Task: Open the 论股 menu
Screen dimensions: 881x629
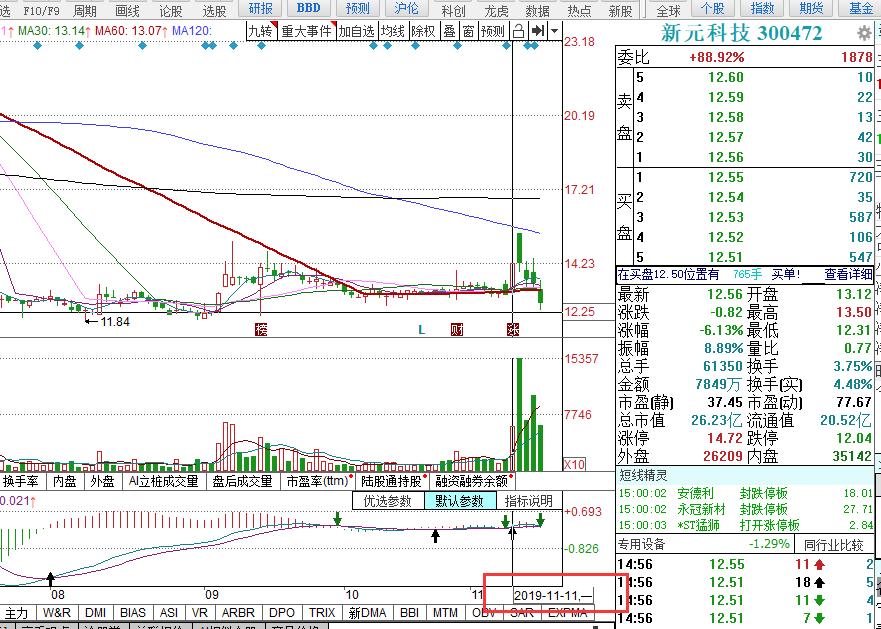Action: pos(171,10)
